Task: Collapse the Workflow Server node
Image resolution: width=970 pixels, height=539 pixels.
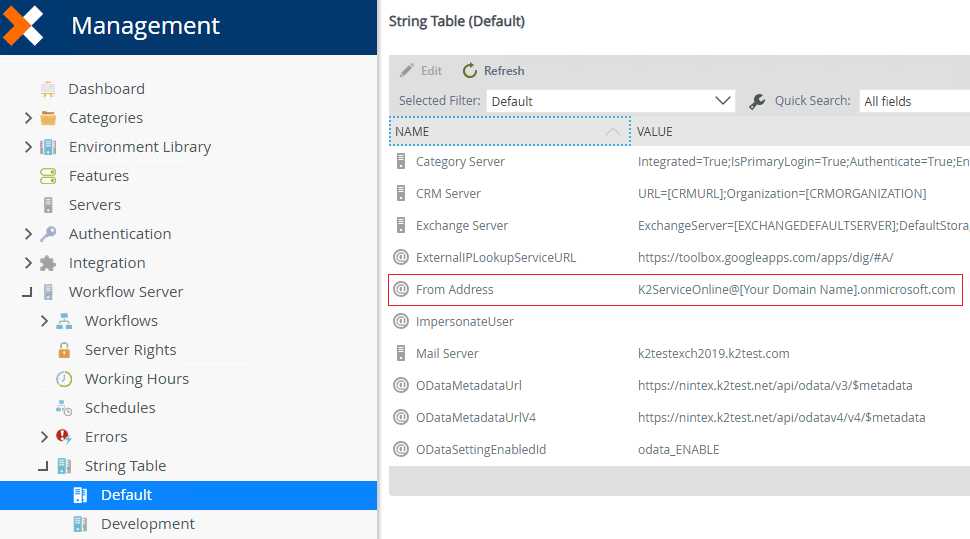Action: (28, 293)
